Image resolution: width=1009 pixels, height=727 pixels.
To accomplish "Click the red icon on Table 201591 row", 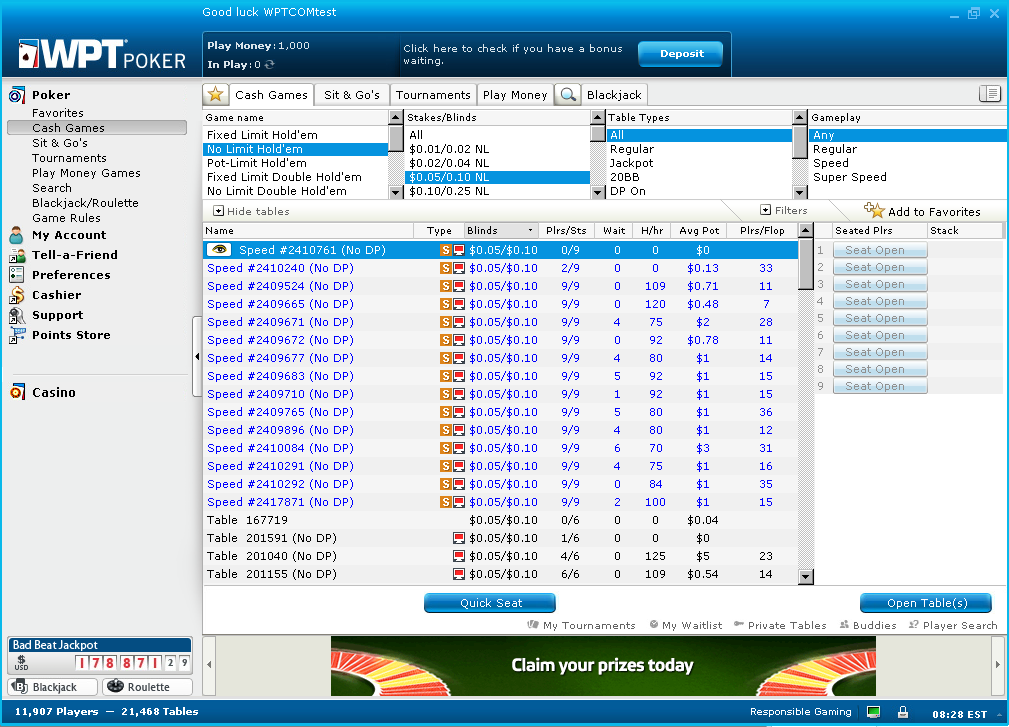I will point(459,538).
